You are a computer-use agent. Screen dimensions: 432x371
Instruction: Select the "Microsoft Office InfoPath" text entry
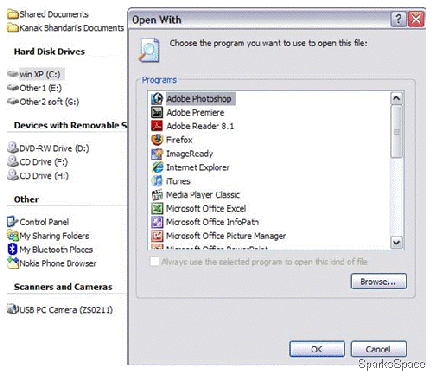[x=212, y=222]
